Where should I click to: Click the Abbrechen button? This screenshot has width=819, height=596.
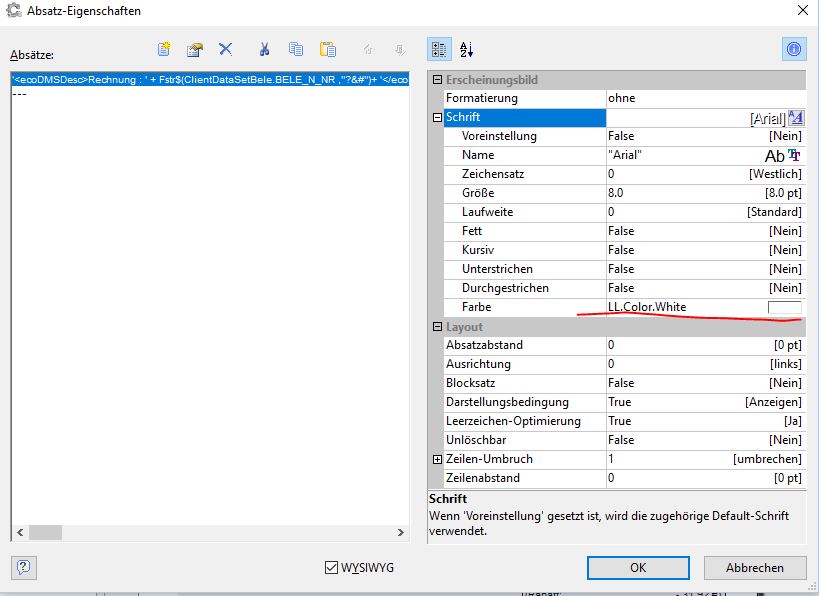pos(755,567)
